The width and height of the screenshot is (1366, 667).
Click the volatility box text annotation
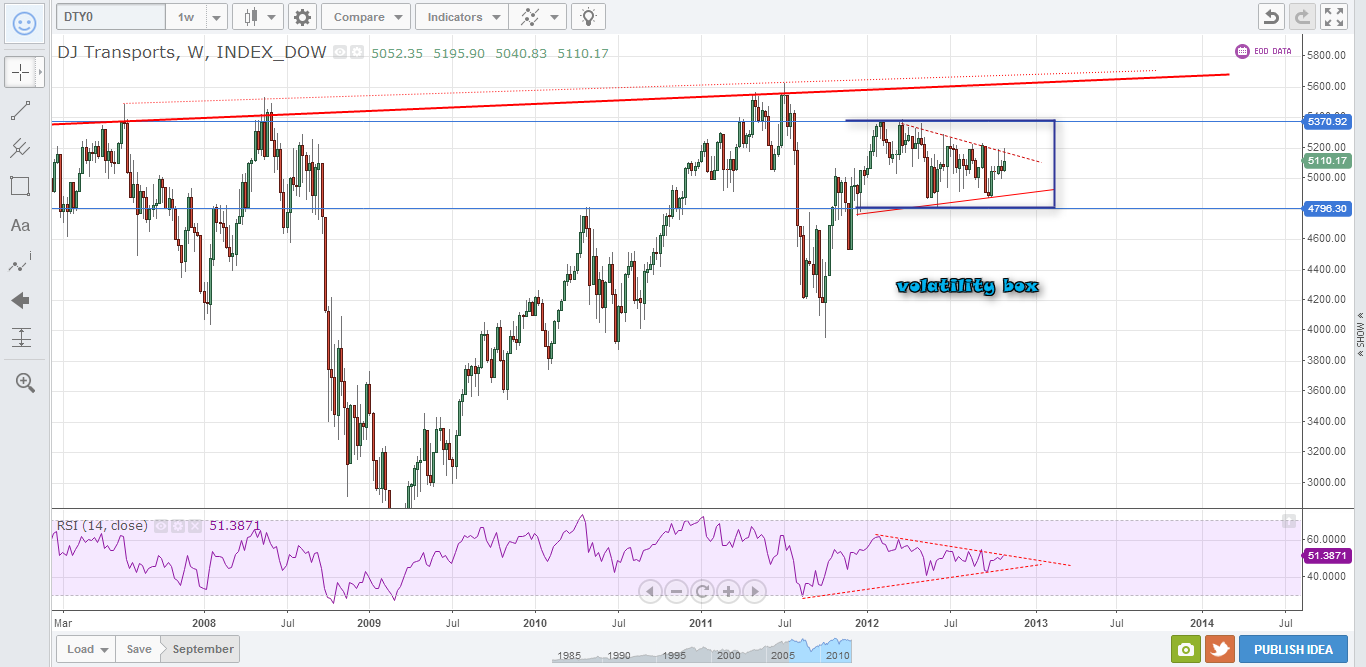point(967,286)
